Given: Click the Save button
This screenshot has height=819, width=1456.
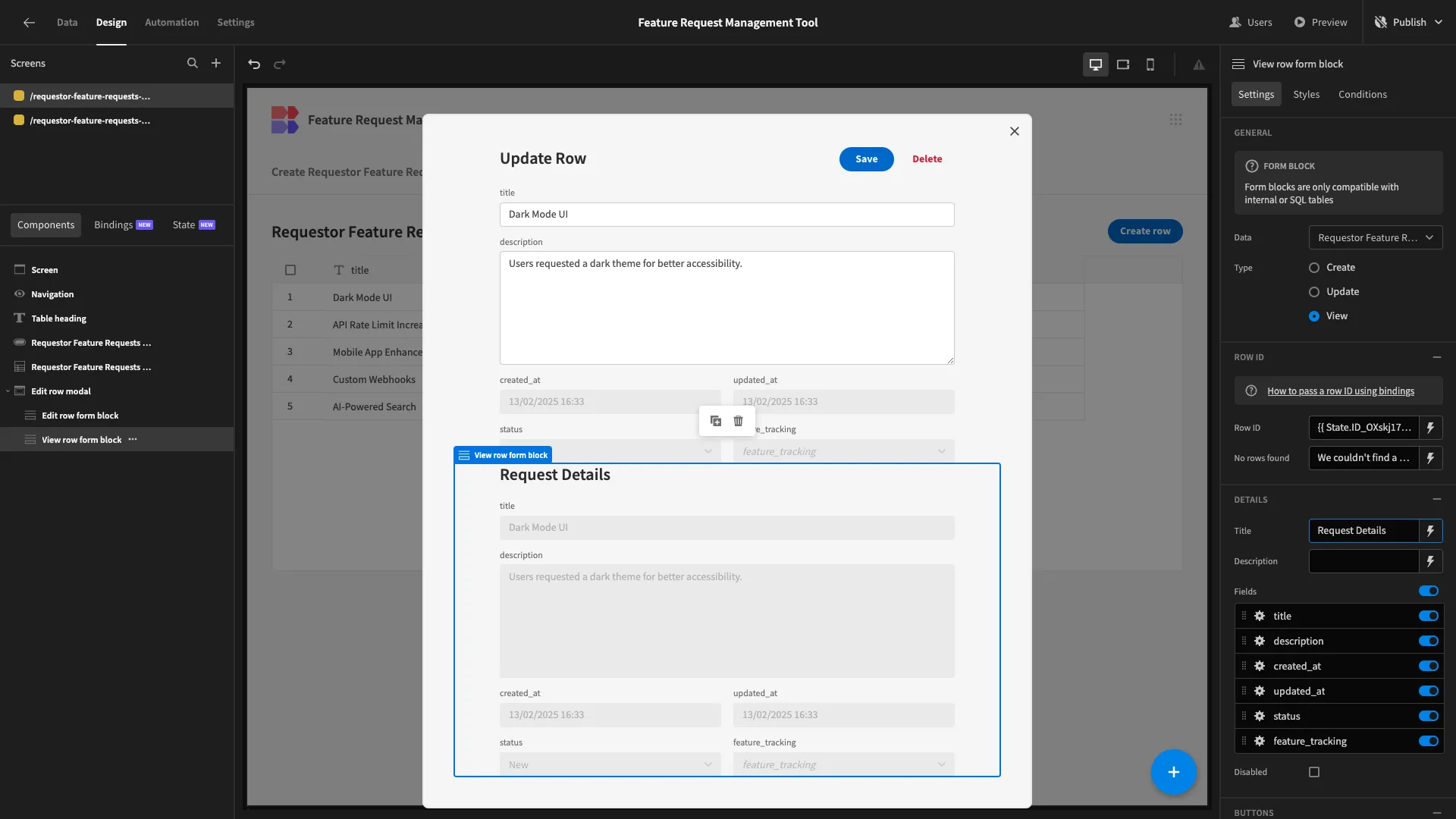Looking at the screenshot, I should 866,159.
